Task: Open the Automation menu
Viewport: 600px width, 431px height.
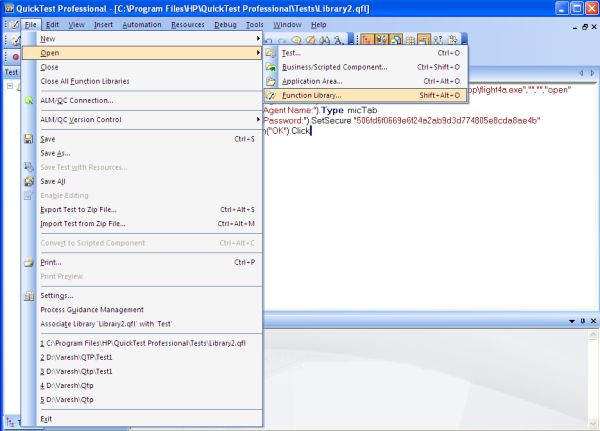Action: tap(142, 25)
